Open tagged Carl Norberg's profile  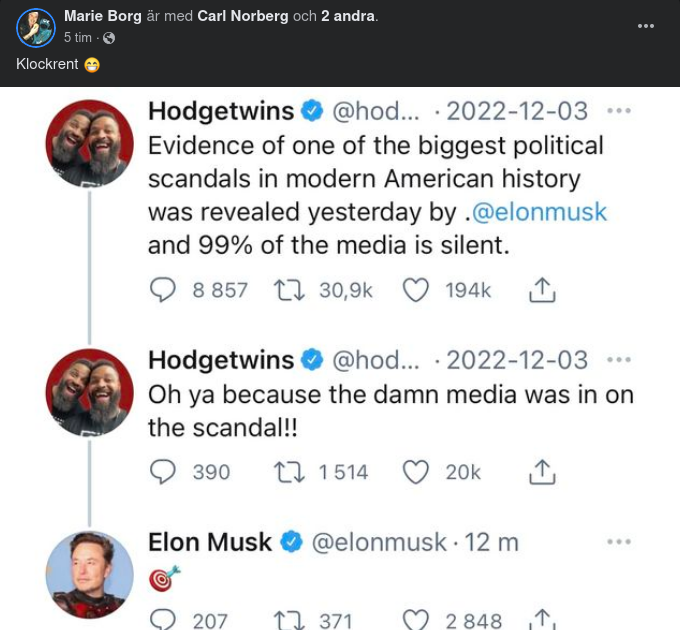click(239, 16)
